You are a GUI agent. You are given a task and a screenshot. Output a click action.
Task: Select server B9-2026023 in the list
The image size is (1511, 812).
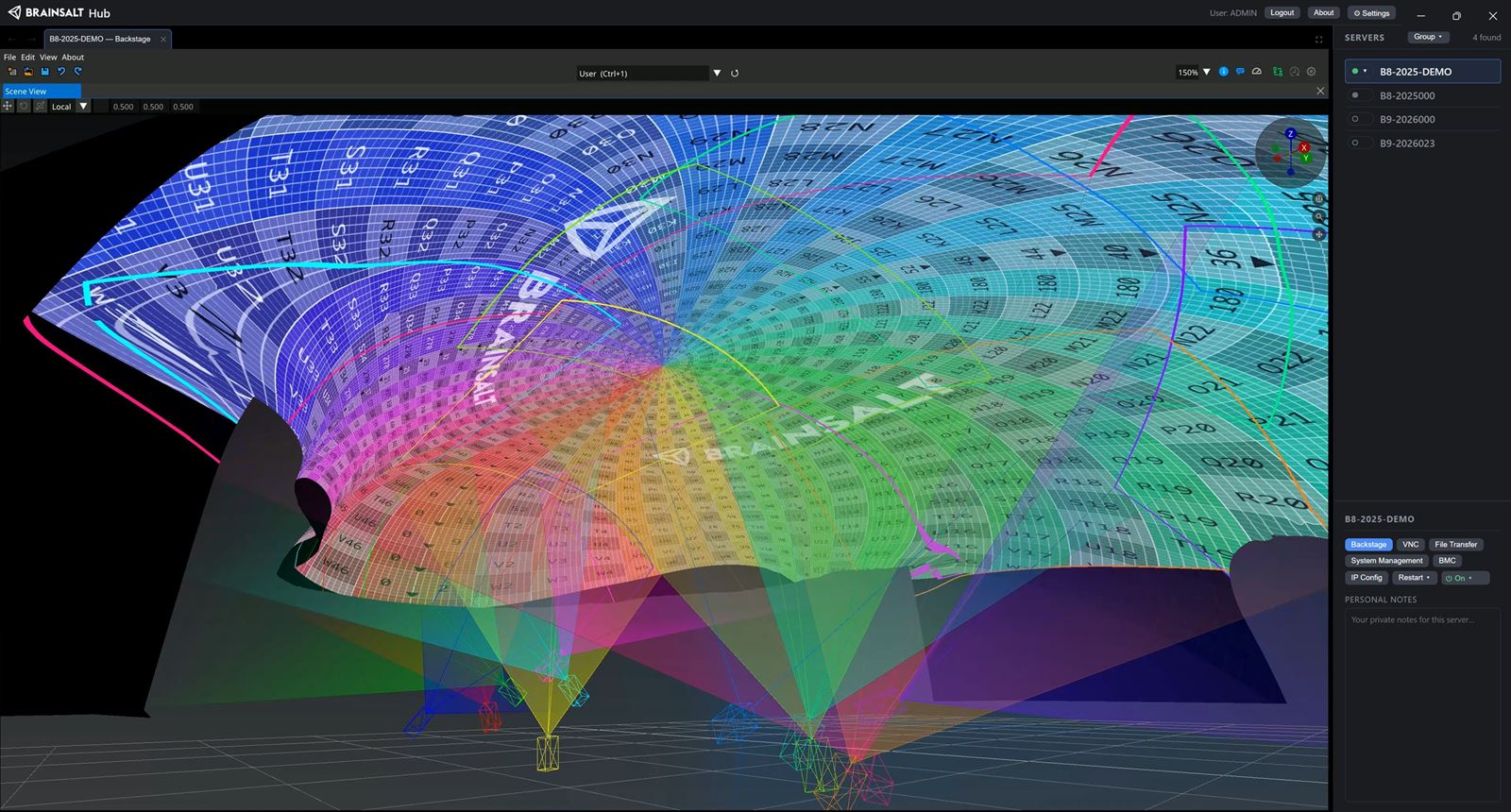1422,143
